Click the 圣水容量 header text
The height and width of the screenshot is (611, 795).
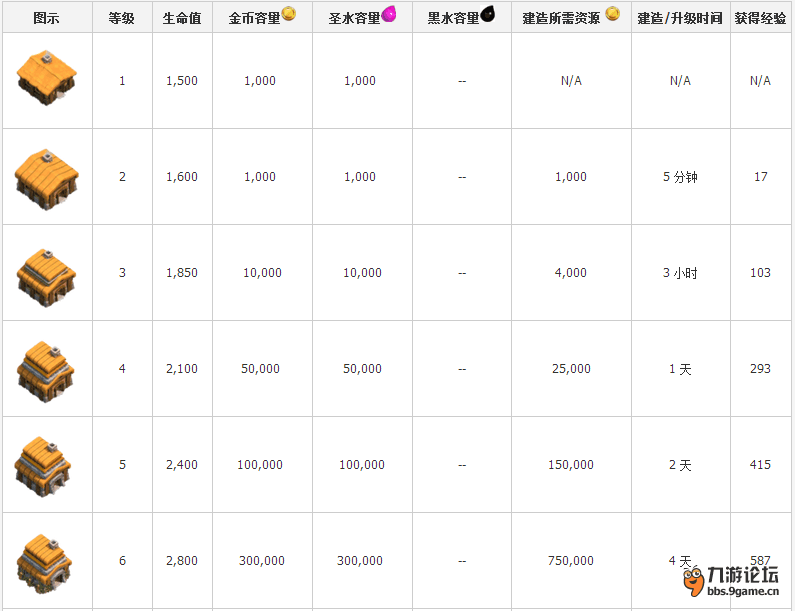pyautogui.click(x=354, y=18)
